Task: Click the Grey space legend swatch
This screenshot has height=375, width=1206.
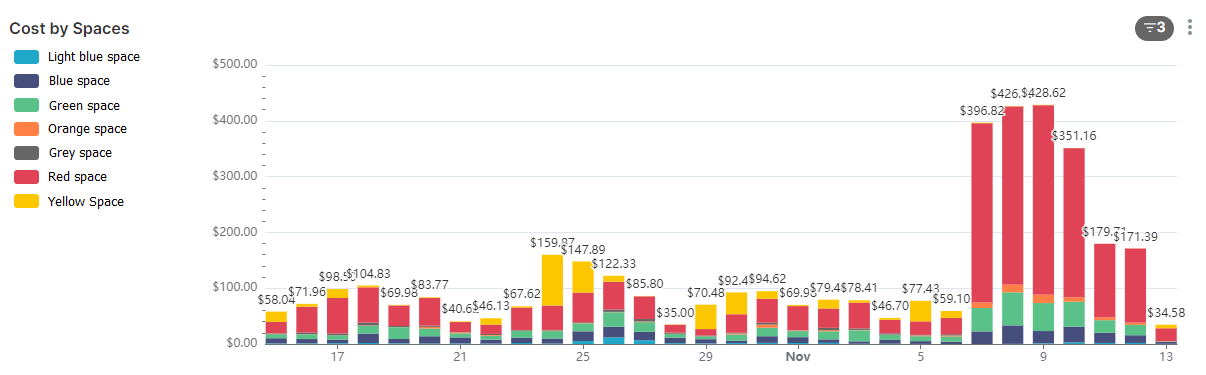Action: [x=27, y=153]
